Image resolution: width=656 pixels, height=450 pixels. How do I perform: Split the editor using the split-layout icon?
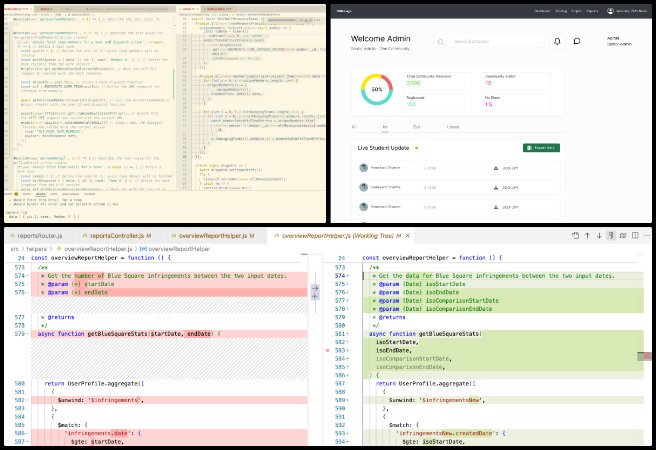(x=635, y=235)
